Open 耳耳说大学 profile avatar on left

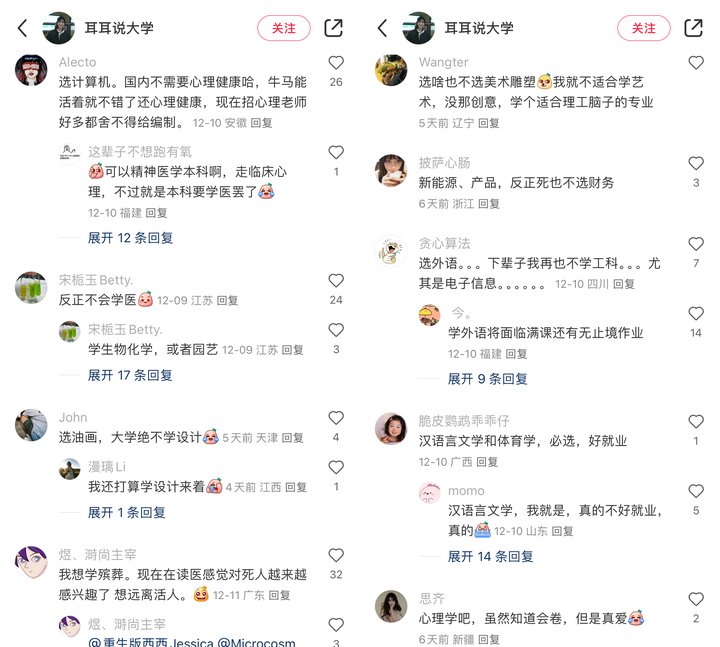click(x=58, y=28)
